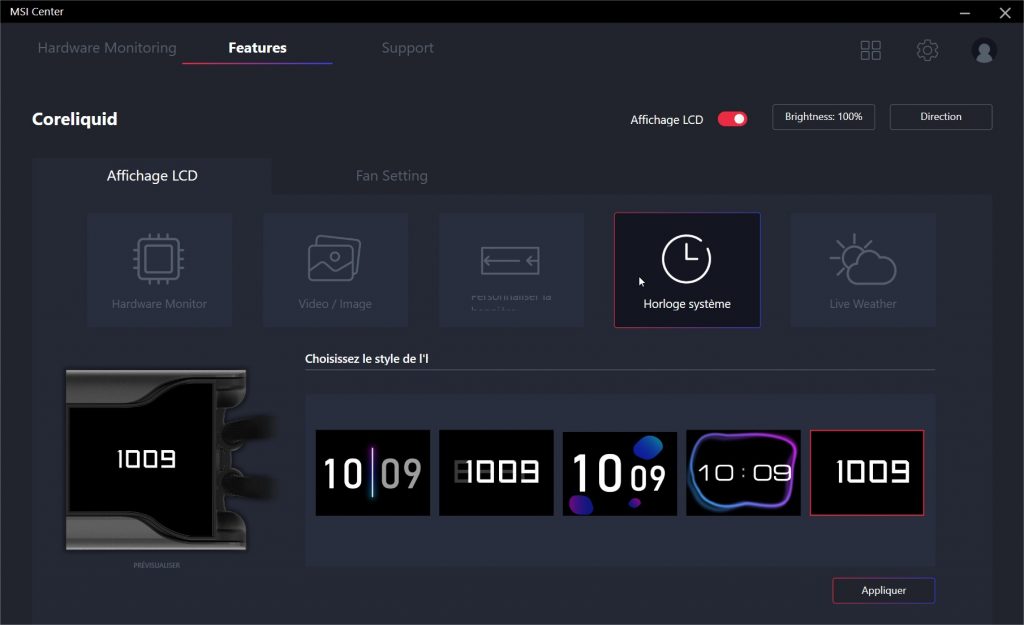Select the Horloge système clock tile
This screenshot has height=625, width=1024.
point(687,270)
